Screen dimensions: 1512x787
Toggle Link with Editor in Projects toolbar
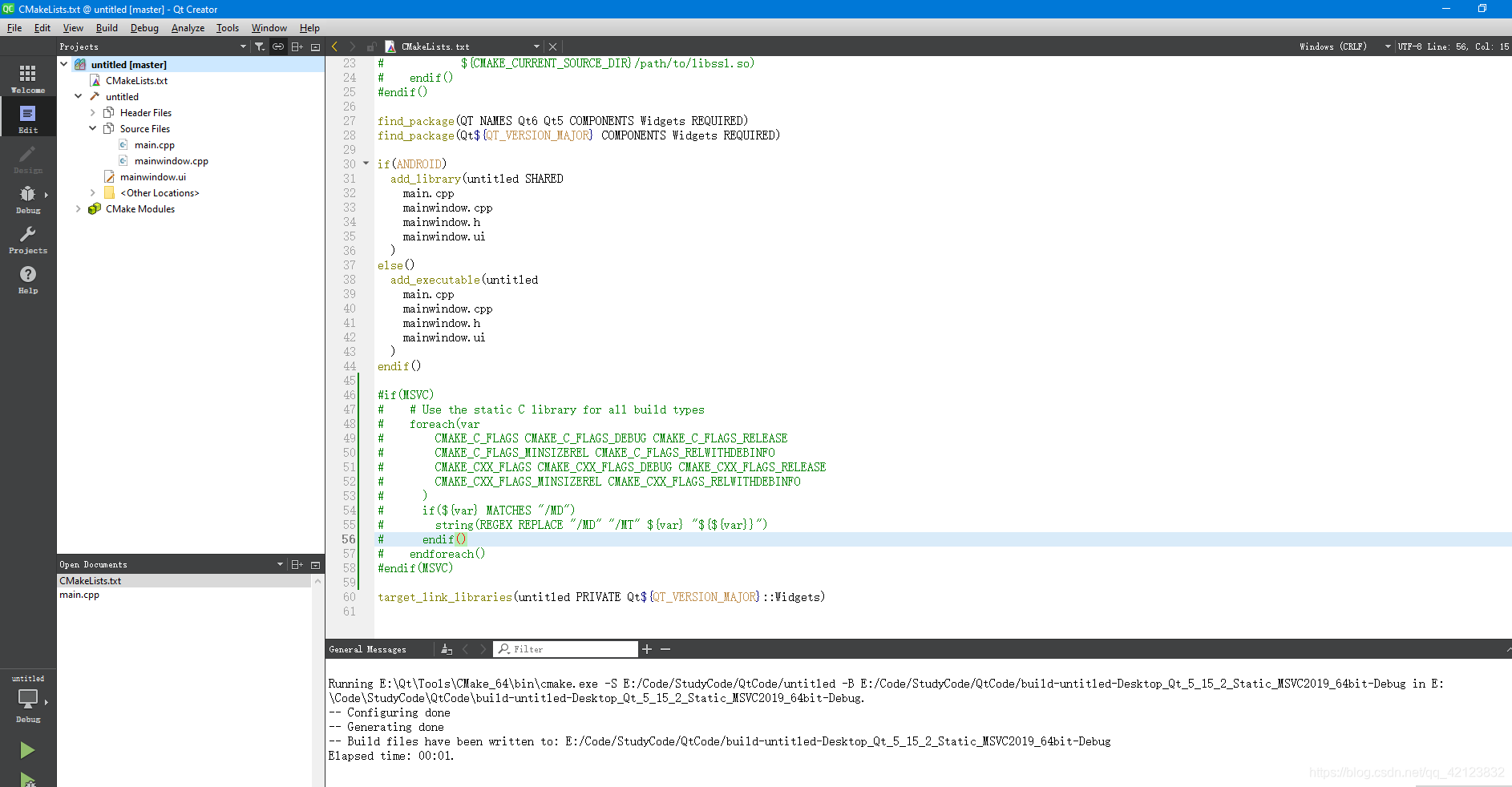point(277,46)
